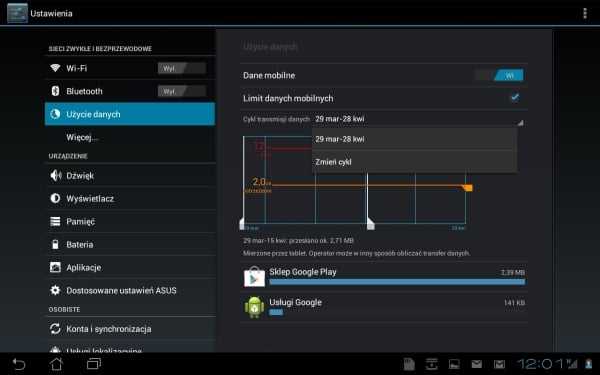The image size is (600, 375).
Task: Choose the Zmień cykl option
Action: (415, 162)
